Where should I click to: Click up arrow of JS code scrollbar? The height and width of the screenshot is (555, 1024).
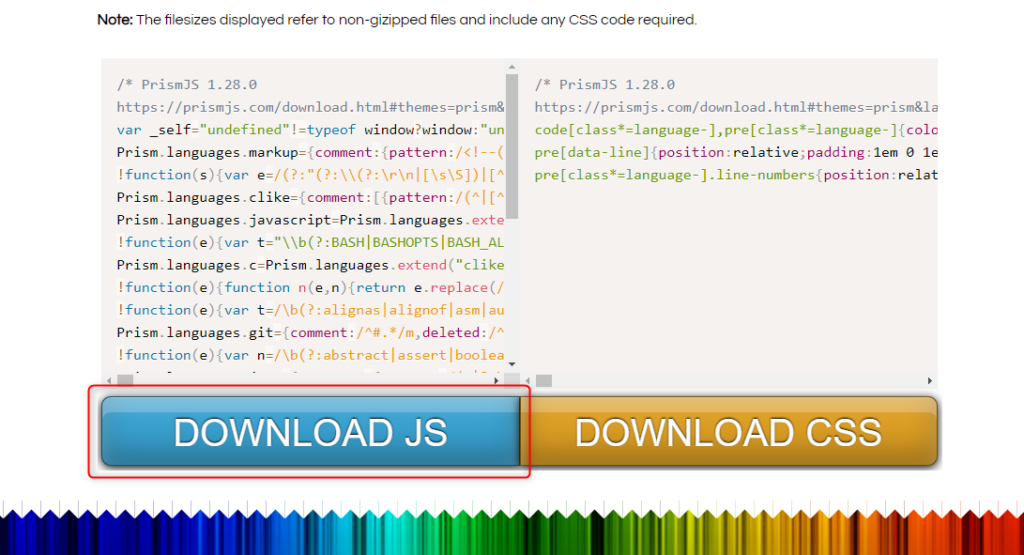pyautogui.click(x=512, y=67)
